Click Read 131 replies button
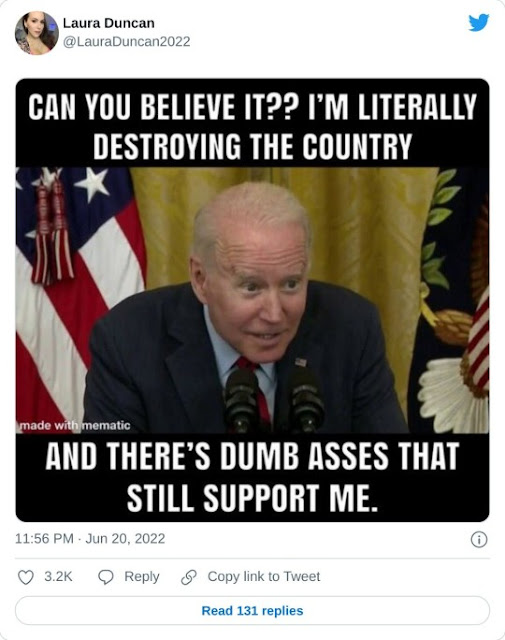 (x=252, y=611)
